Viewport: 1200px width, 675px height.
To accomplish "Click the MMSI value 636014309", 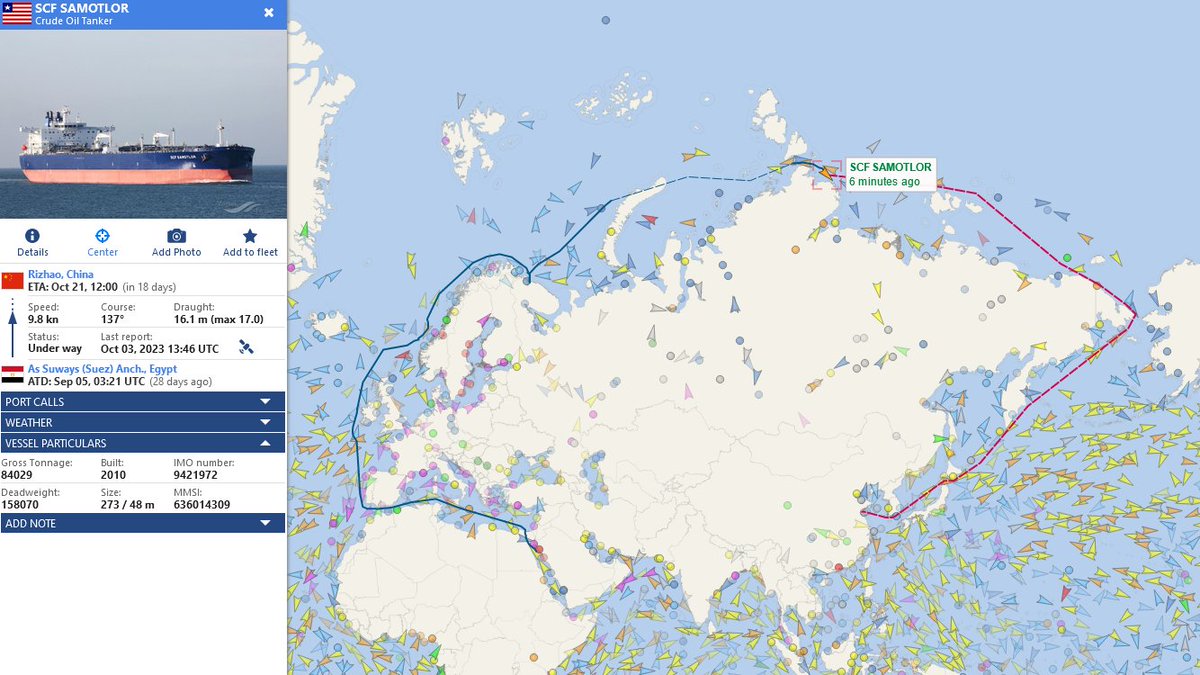I will pos(202,504).
